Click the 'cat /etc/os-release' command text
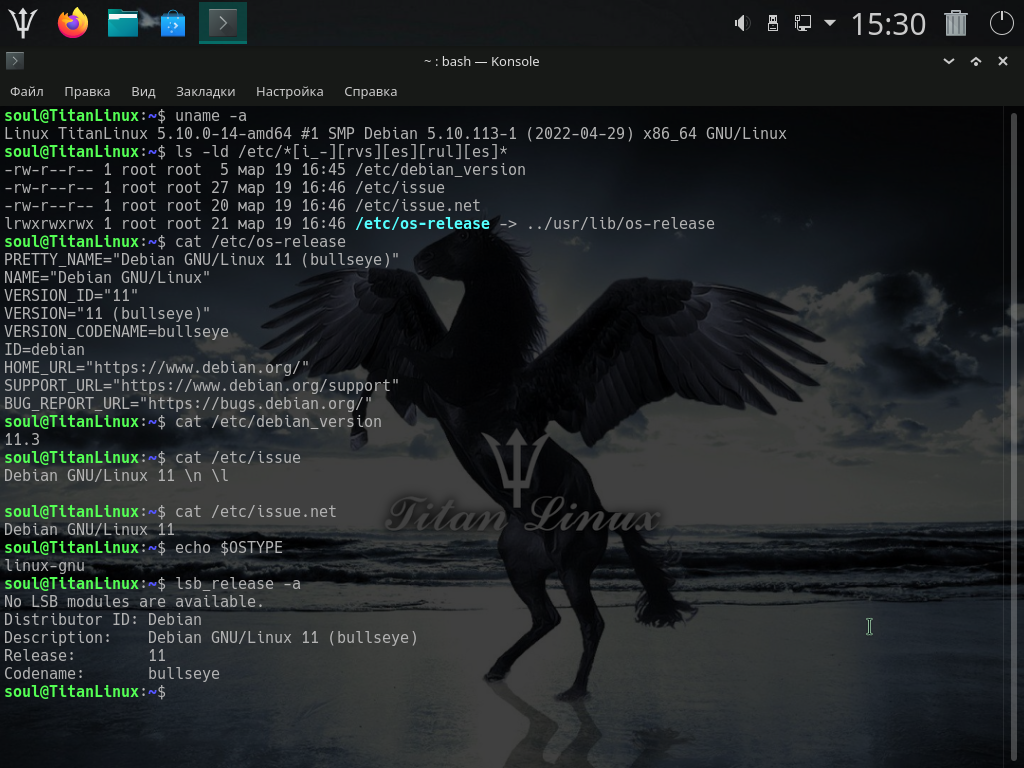Screen dimensions: 1024x768 click(x=260, y=242)
